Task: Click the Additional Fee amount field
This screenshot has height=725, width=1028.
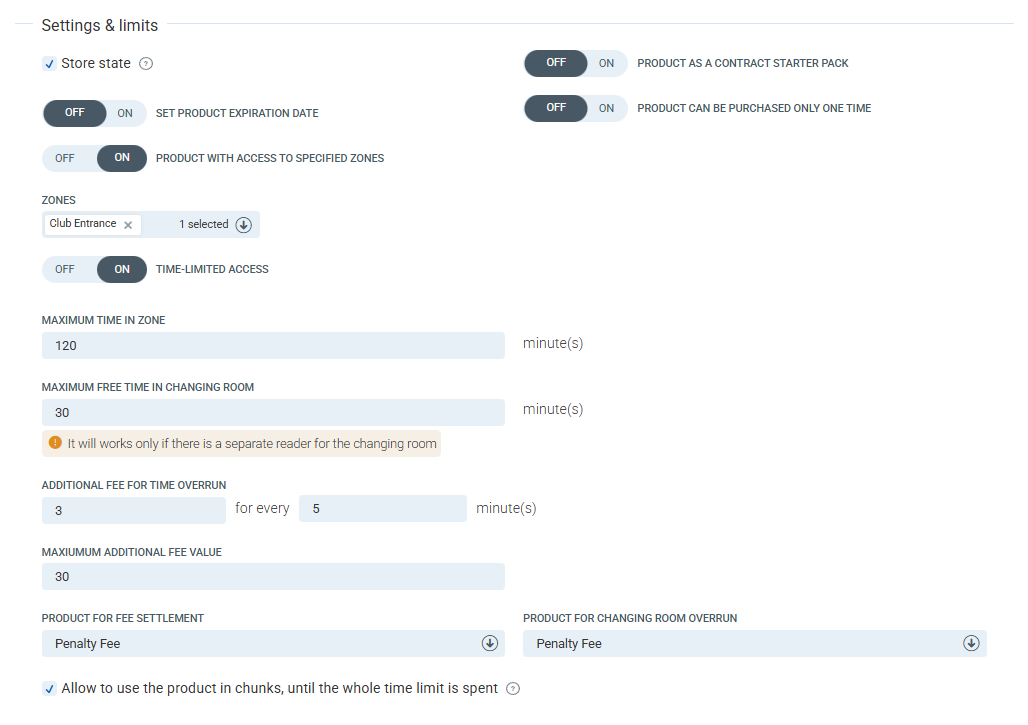Action: click(133, 510)
